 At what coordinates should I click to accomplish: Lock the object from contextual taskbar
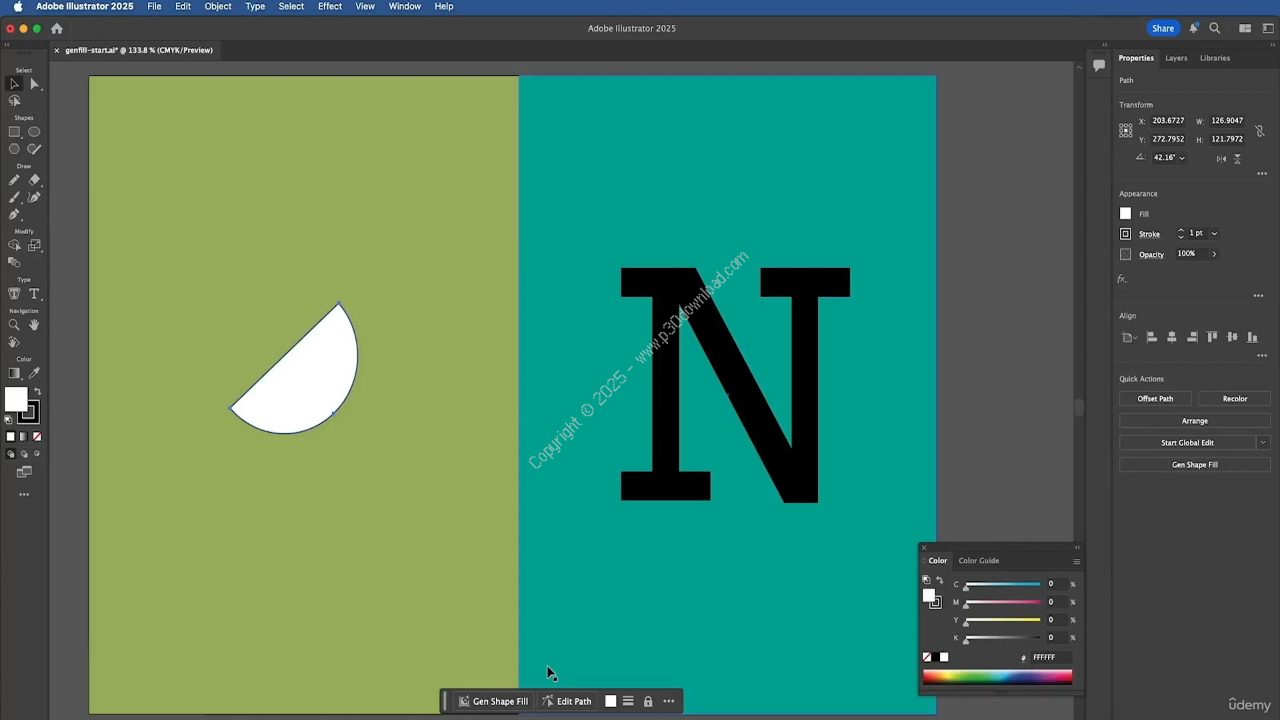648,701
